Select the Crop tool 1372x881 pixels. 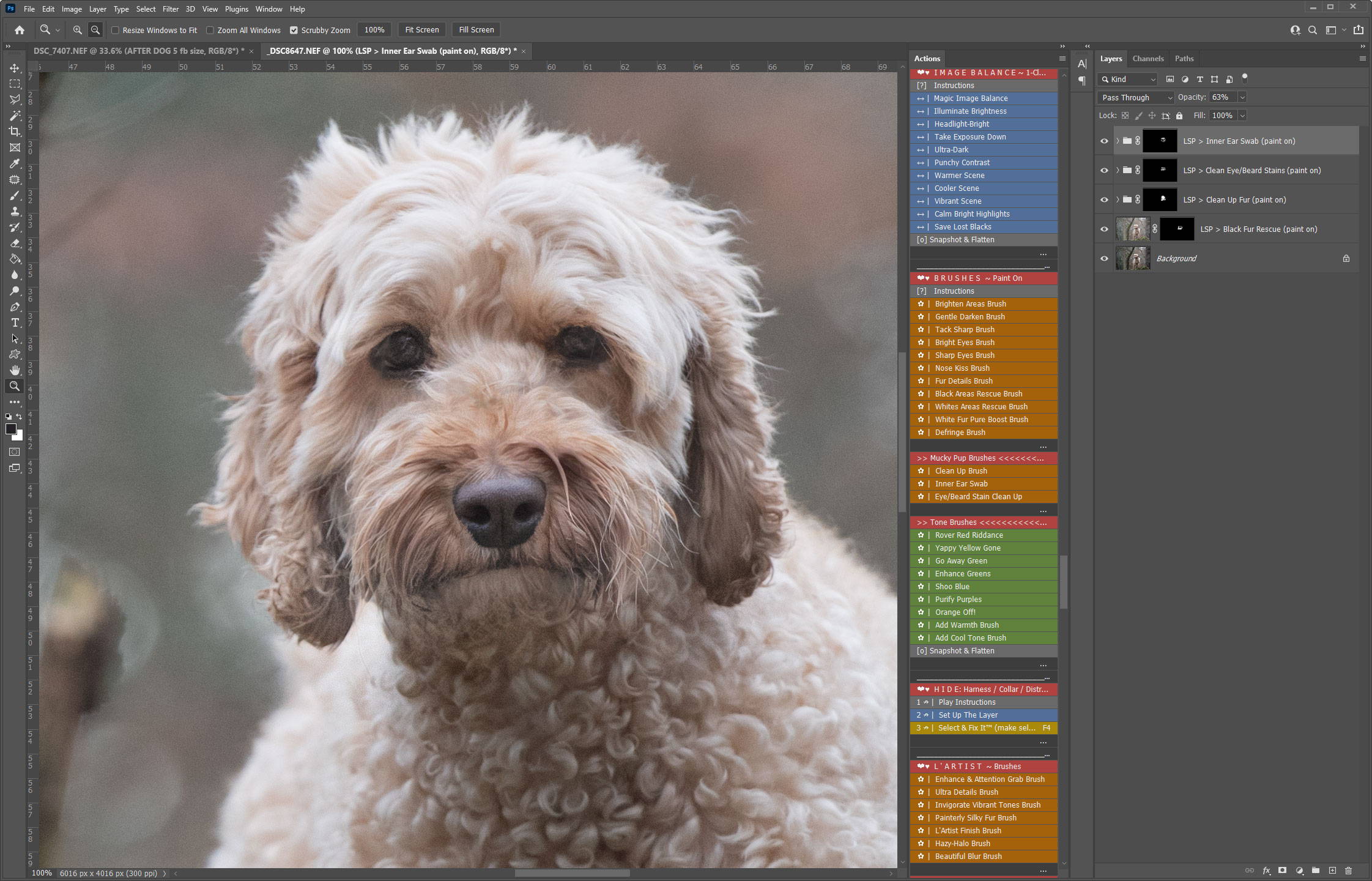point(15,132)
